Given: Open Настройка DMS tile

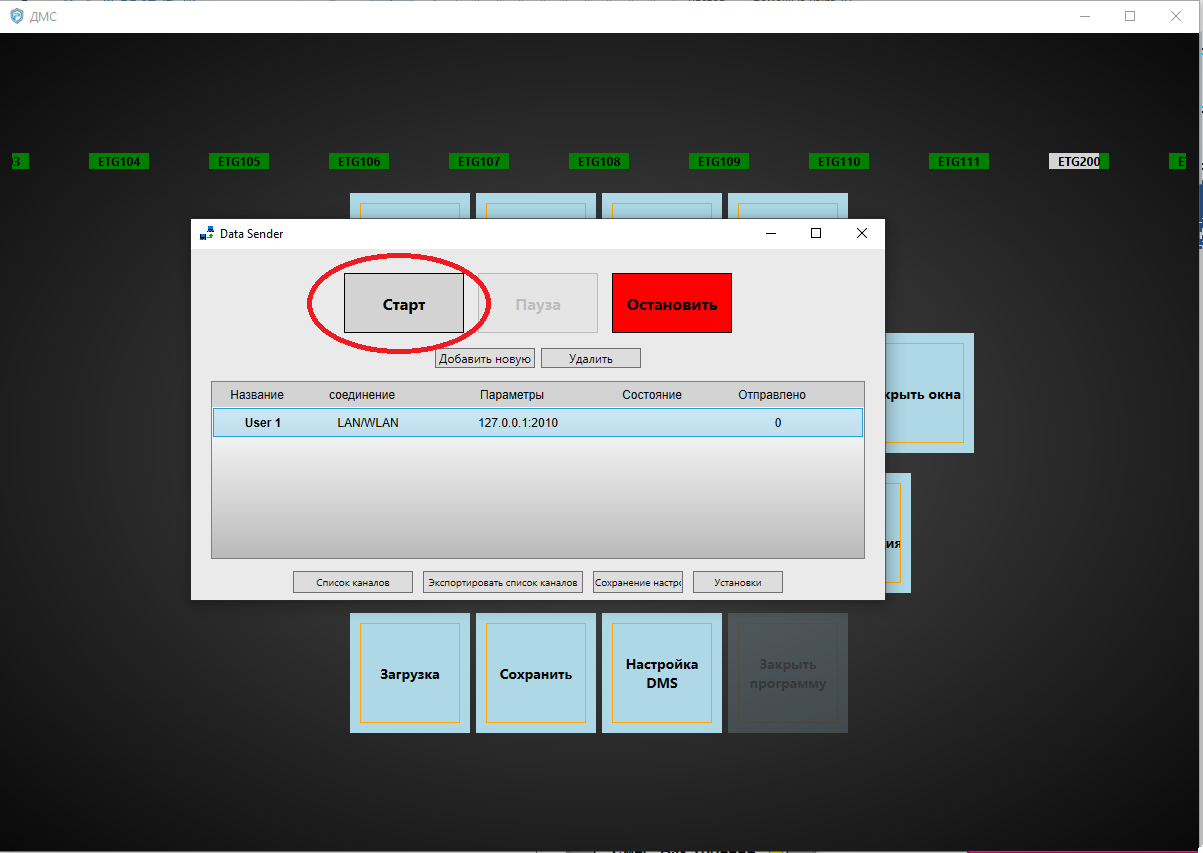Looking at the screenshot, I should tap(662, 674).
